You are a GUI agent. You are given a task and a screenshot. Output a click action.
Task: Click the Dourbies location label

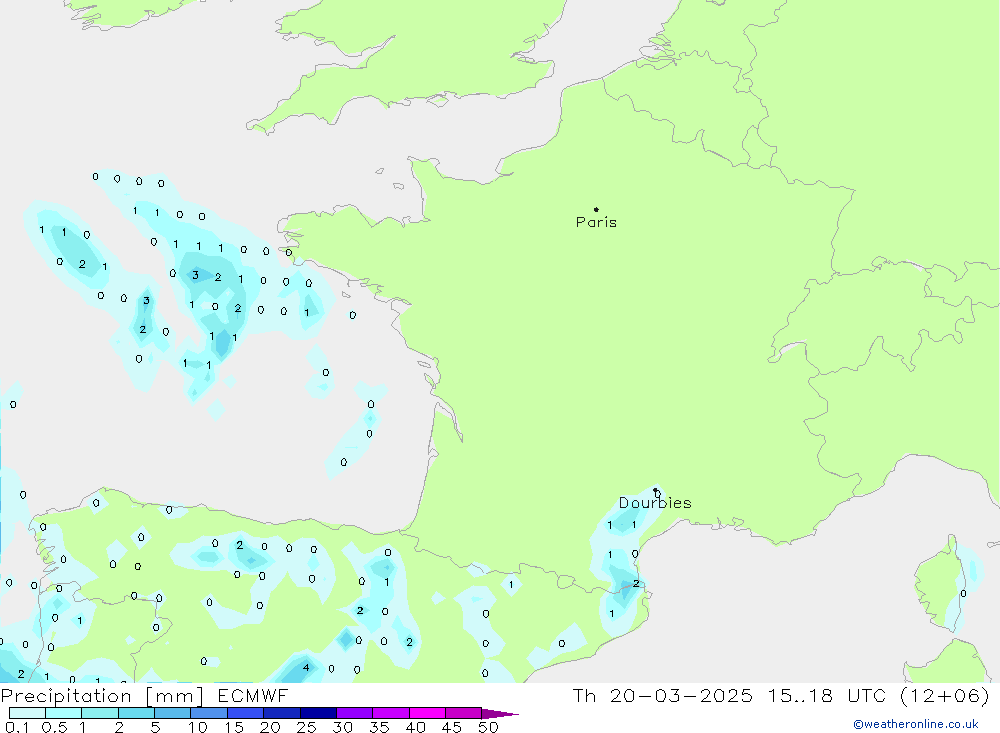pos(655,503)
